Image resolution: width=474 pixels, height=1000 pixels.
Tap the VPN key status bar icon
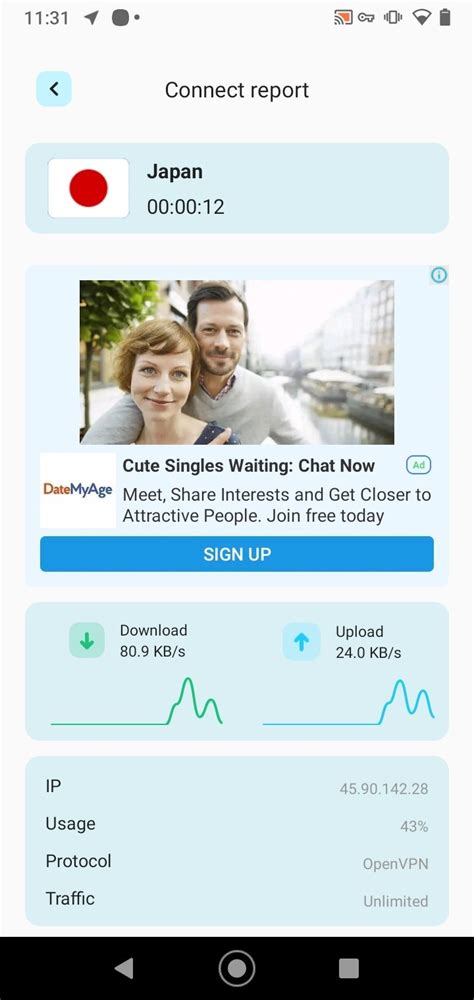click(x=366, y=18)
